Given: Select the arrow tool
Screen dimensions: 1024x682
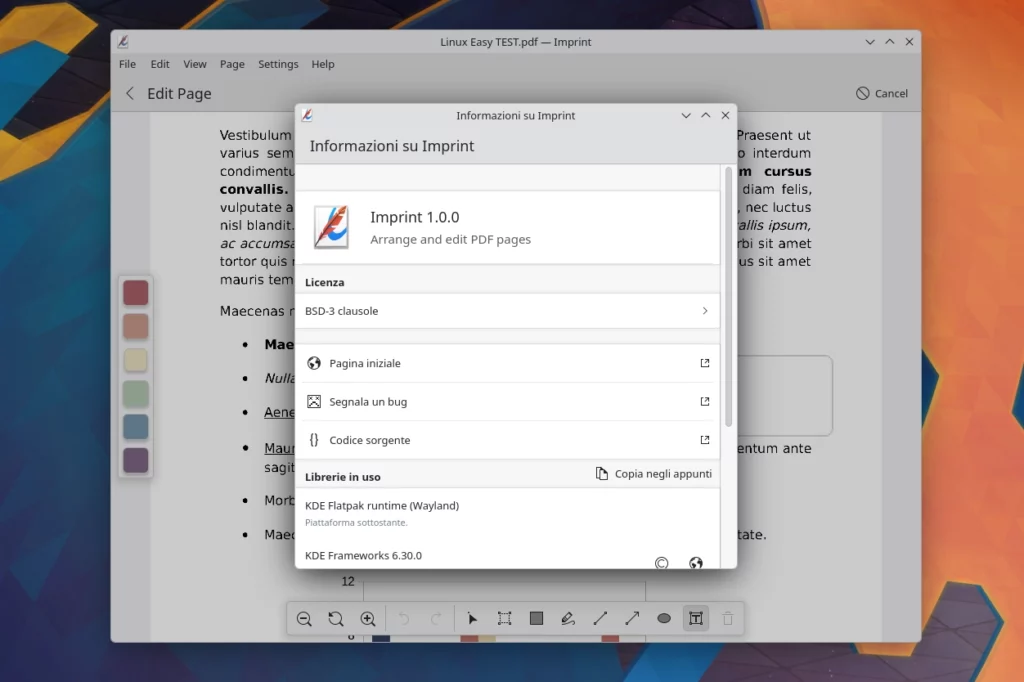Looking at the screenshot, I should tap(632, 619).
